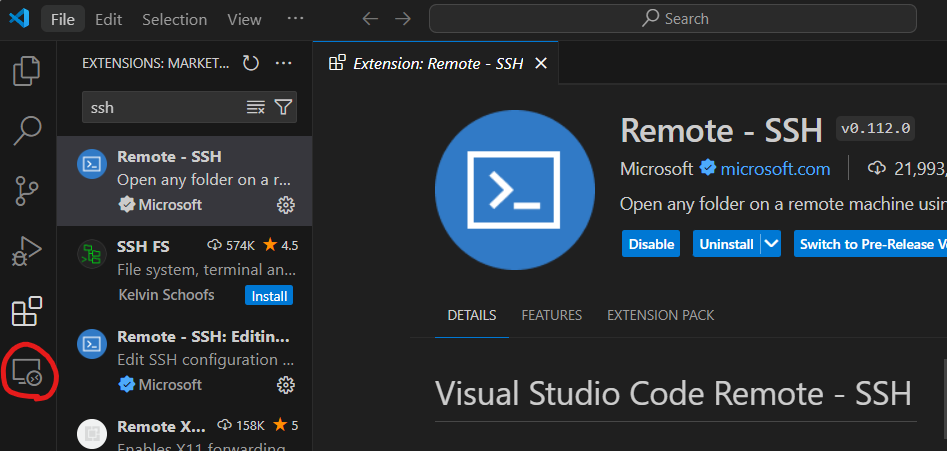Open the Run and Debug view
947x451 pixels.
pos(27,251)
